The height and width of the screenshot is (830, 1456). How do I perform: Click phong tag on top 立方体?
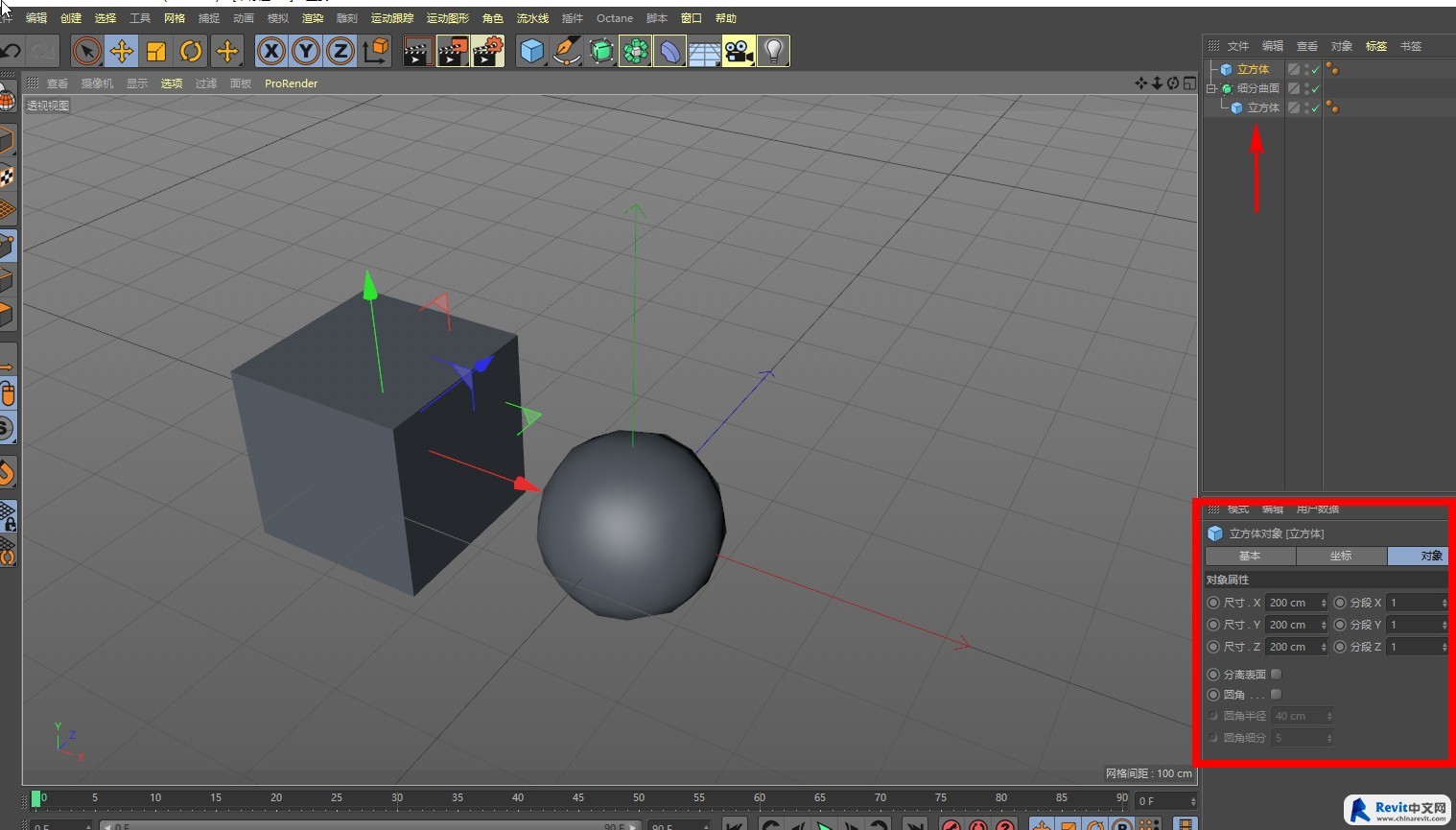[1332, 69]
